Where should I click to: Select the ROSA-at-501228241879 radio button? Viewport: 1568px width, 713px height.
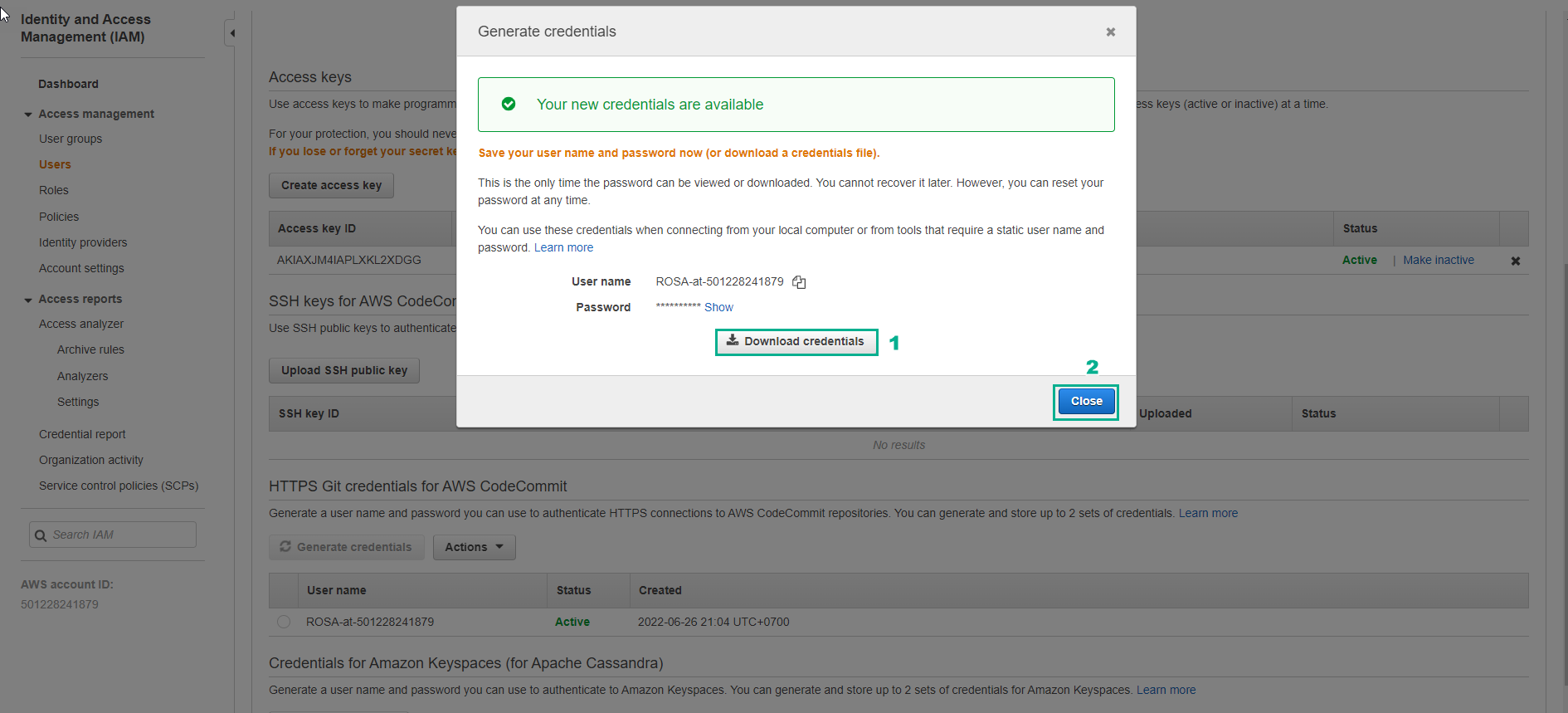tap(284, 622)
